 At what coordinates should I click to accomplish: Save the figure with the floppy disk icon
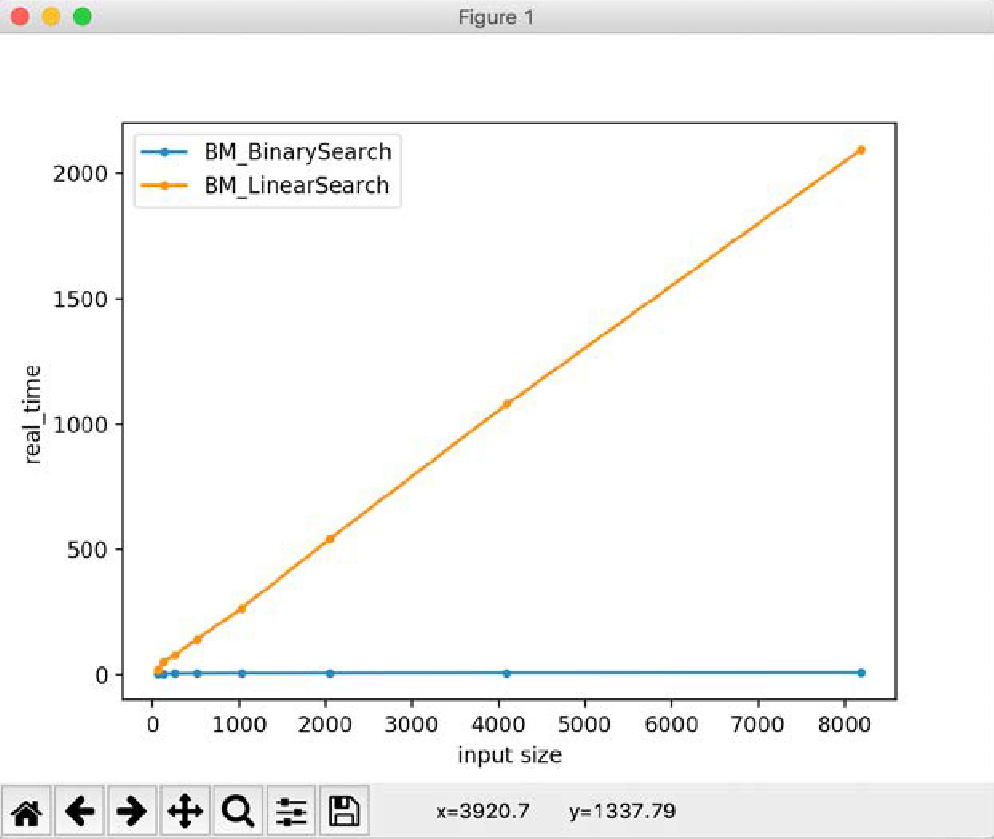(x=344, y=811)
